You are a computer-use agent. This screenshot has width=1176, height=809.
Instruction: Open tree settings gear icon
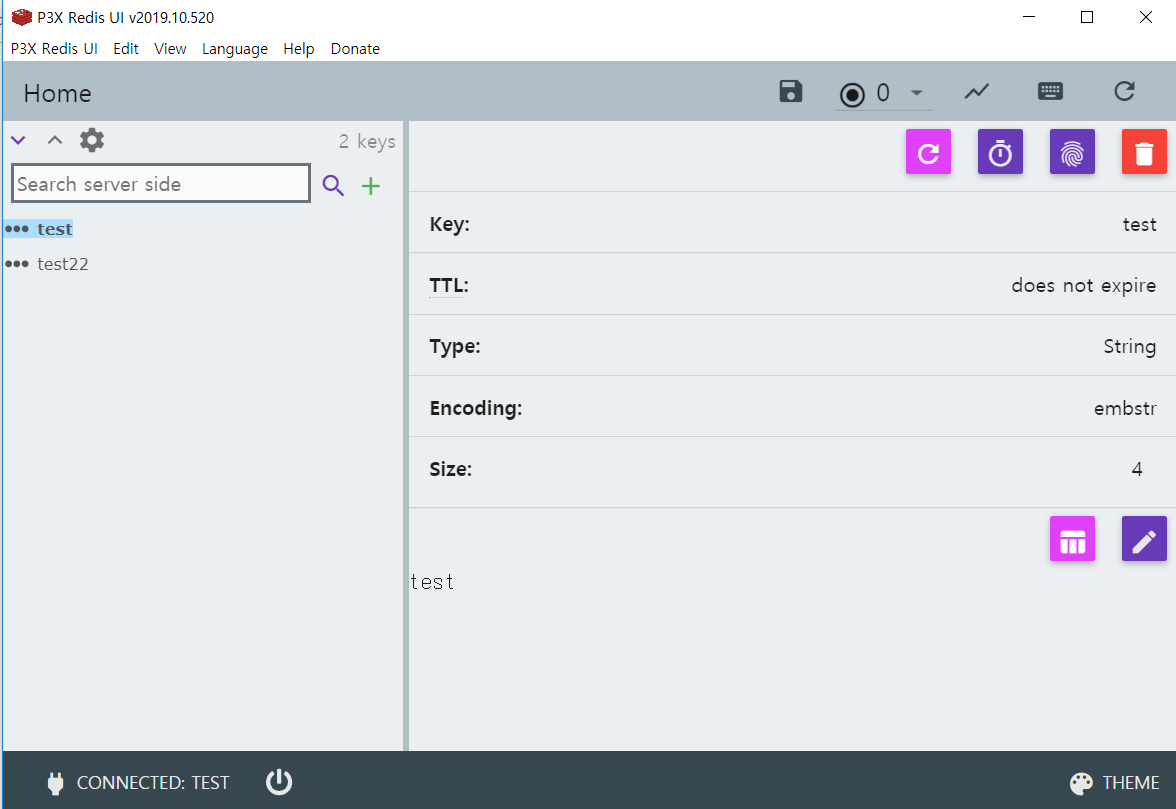(92, 140)
